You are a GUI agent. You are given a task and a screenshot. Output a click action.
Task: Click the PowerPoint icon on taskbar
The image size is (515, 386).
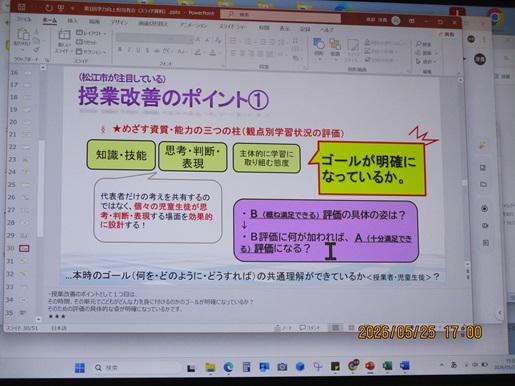370,366
